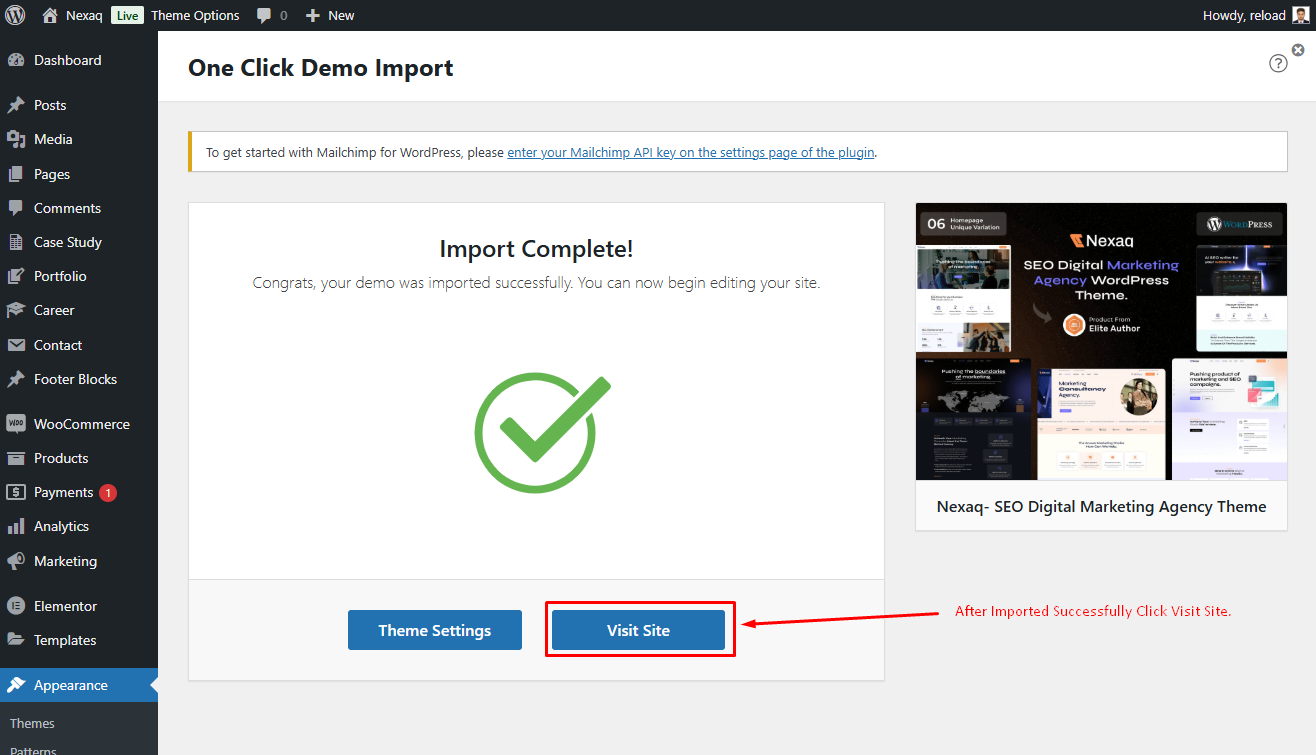Click the Analytics bar chart icon
The width and height of the screenshot is (1316, 755).
click(16, 526)
